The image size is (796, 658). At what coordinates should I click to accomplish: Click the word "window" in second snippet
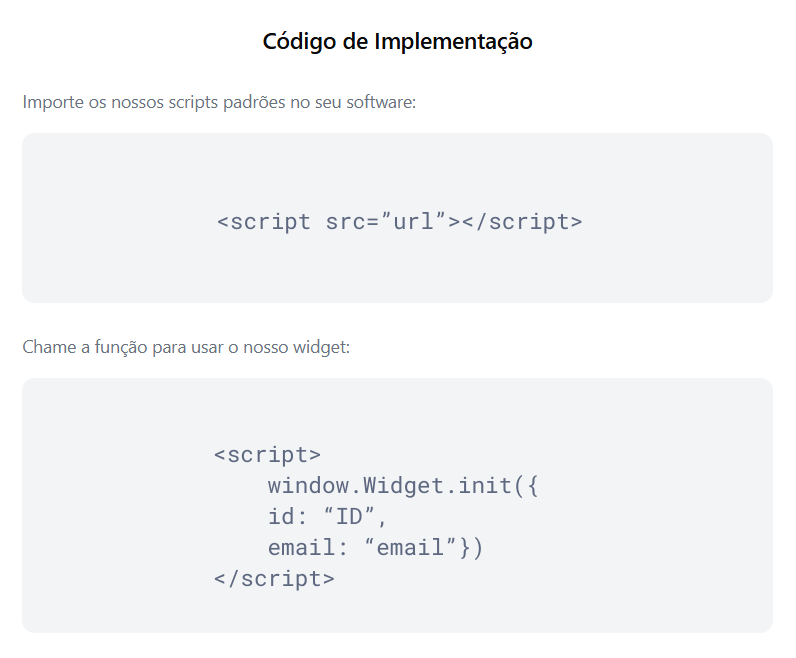(x=308, y=486)
